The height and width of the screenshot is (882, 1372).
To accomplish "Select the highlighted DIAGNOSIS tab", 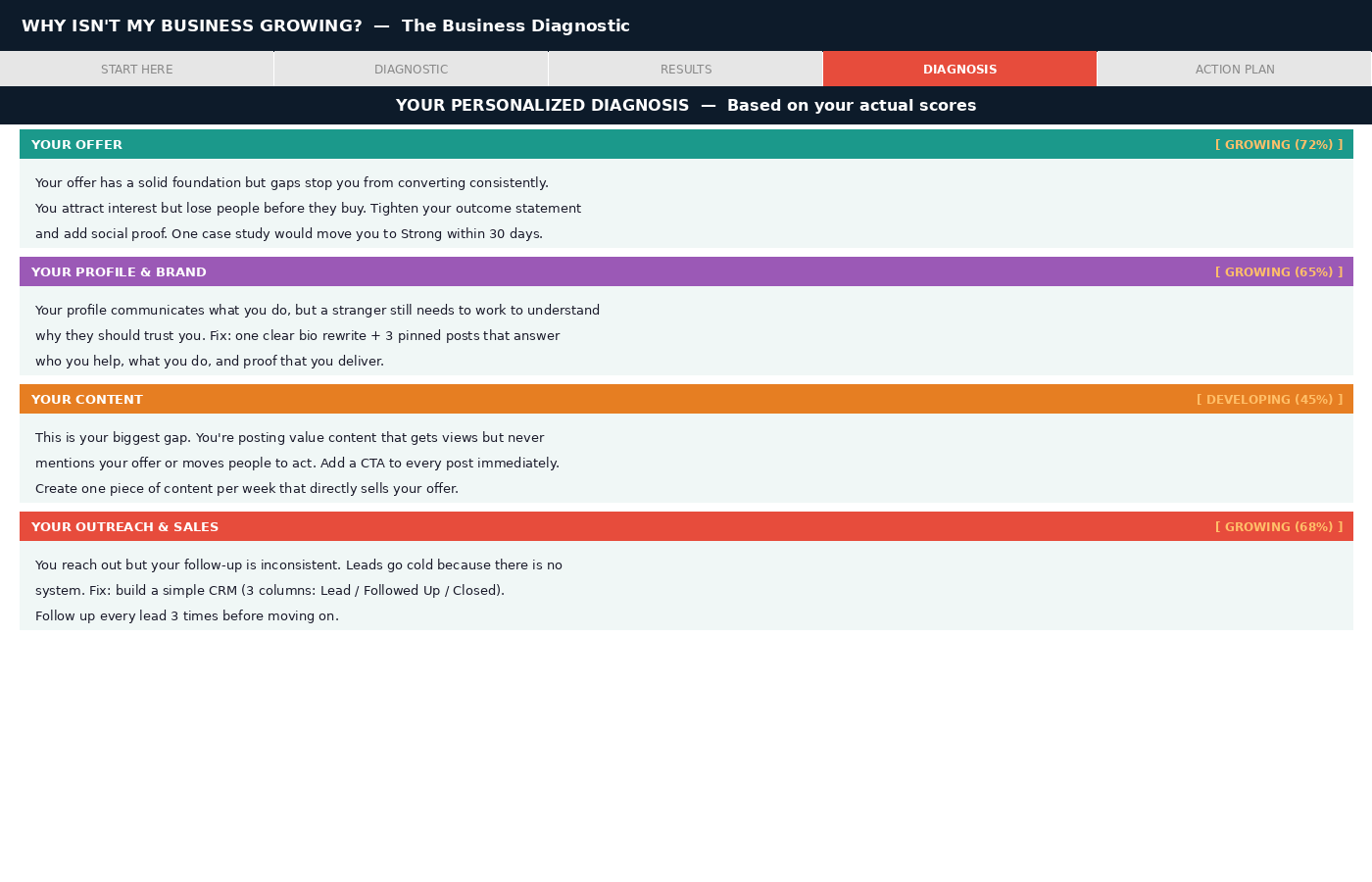I will pyautogui.click(x=959, y=69).
